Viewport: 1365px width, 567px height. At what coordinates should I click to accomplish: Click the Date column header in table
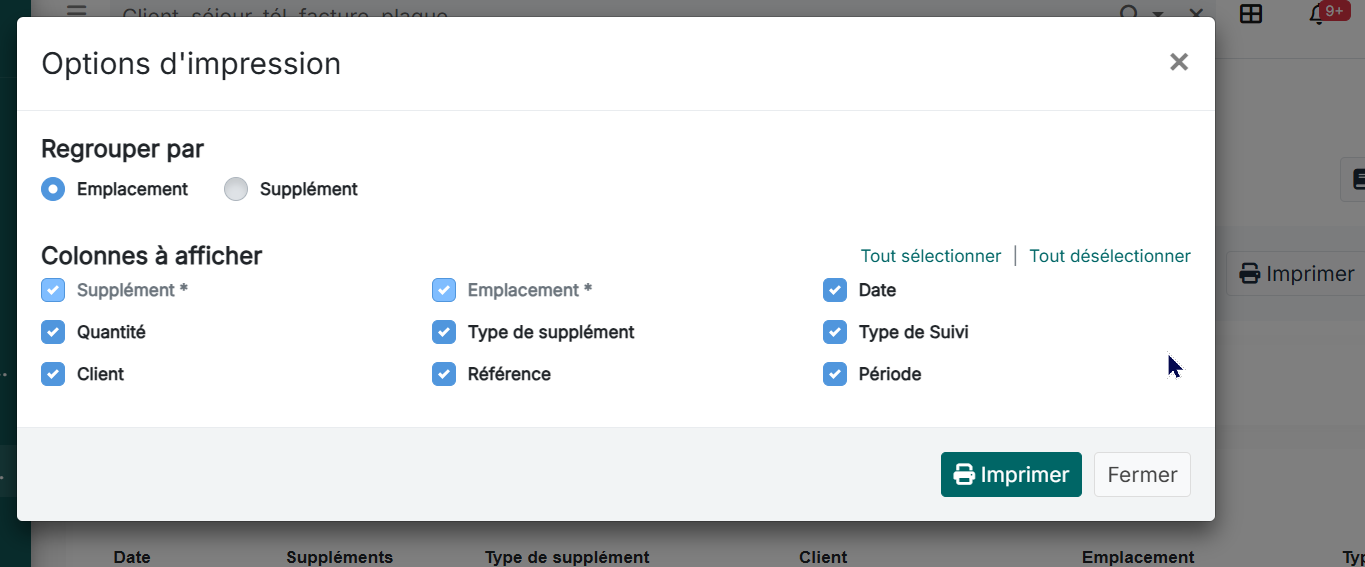click(132, 557)
